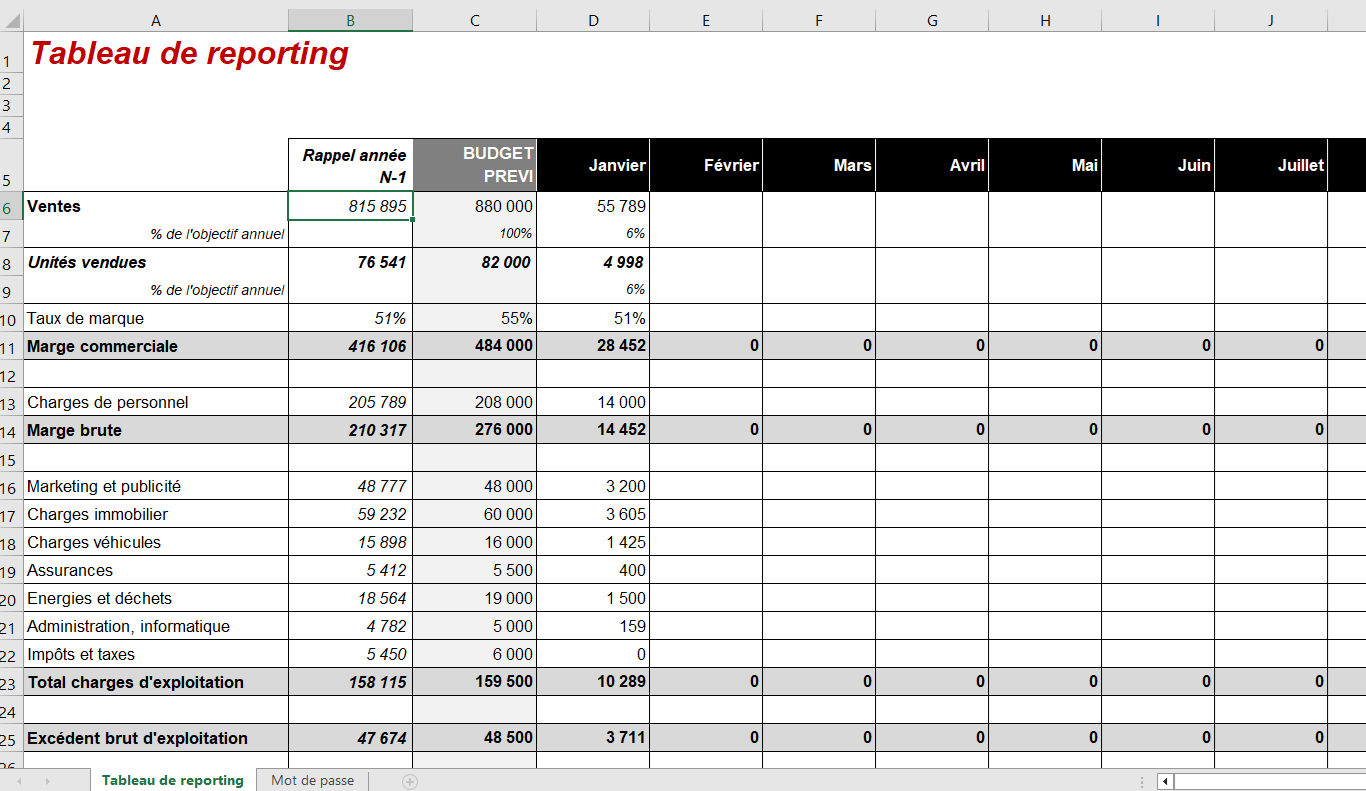Select row 6 header

(x=11, y=206)
